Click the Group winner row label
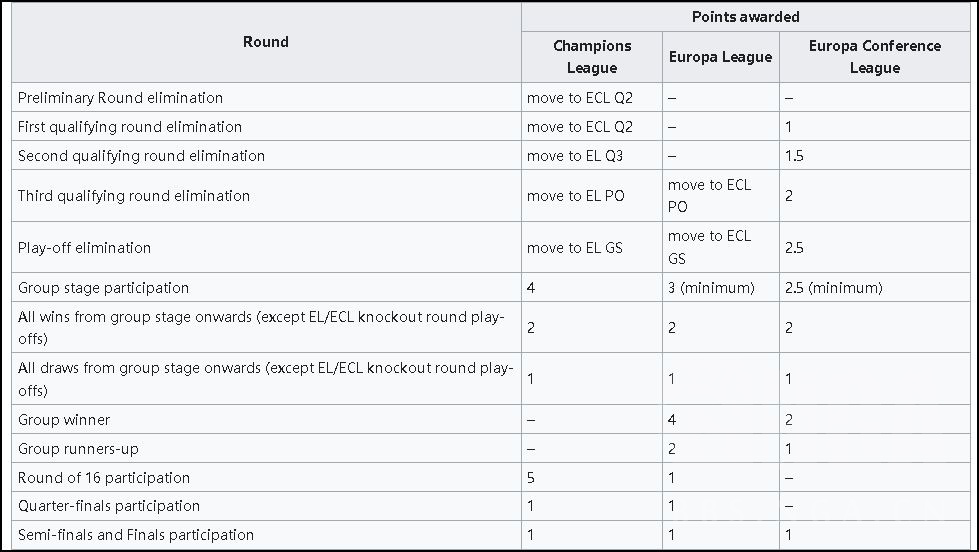Screen dimensions: 979x552 [64, 420]
